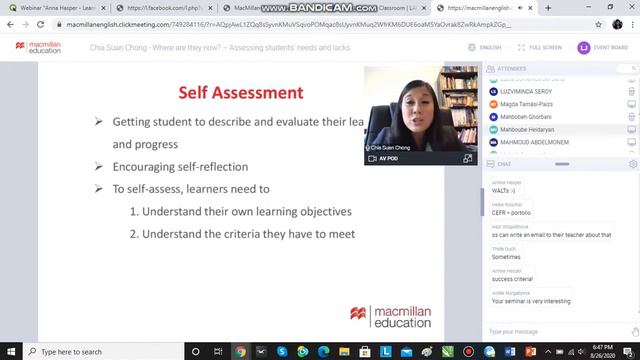Viewport: 640px width, 360px height.
Task: Click chat message 'success criteria!'
Action: (512, 279)
